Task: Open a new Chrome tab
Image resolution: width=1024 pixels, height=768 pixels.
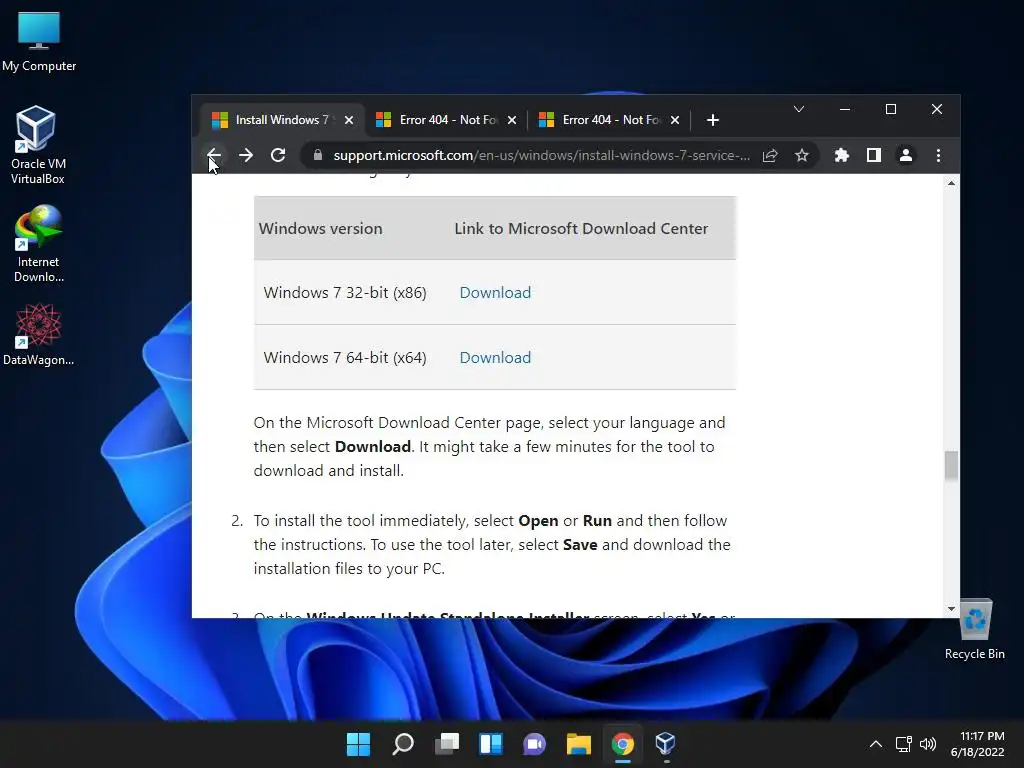Action: pos(713,120)
